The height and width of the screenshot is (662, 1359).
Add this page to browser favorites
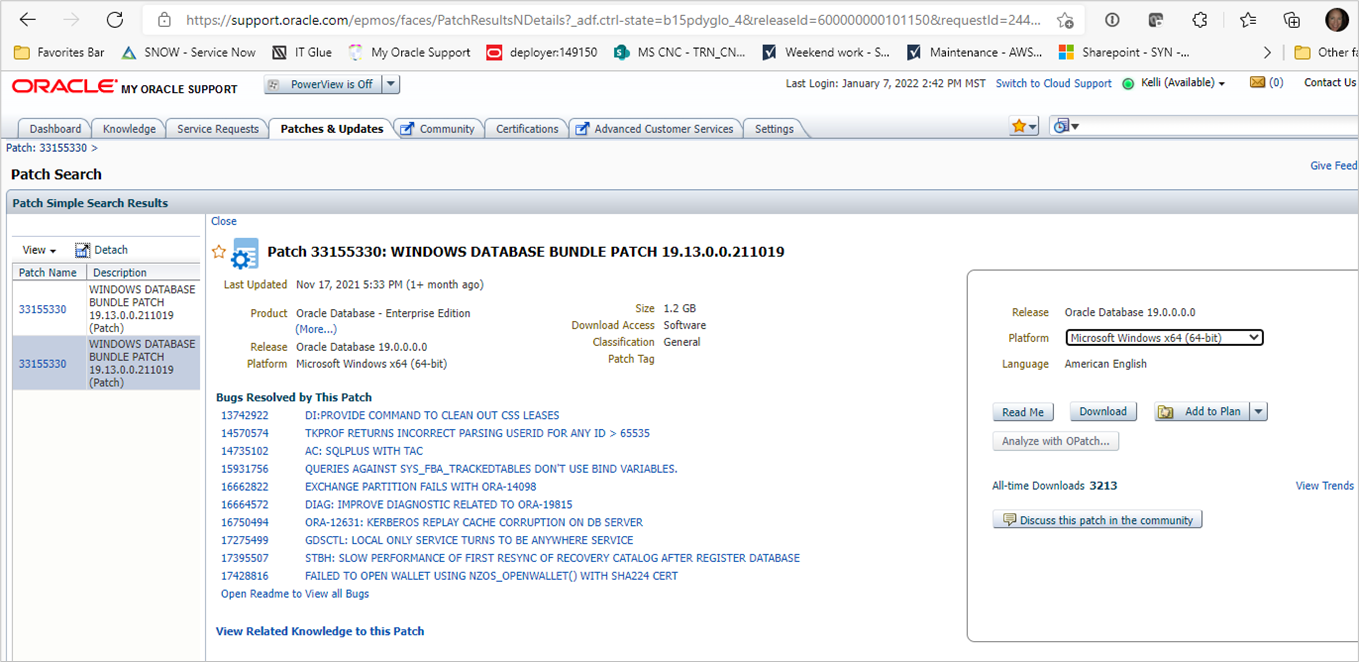1066,20
